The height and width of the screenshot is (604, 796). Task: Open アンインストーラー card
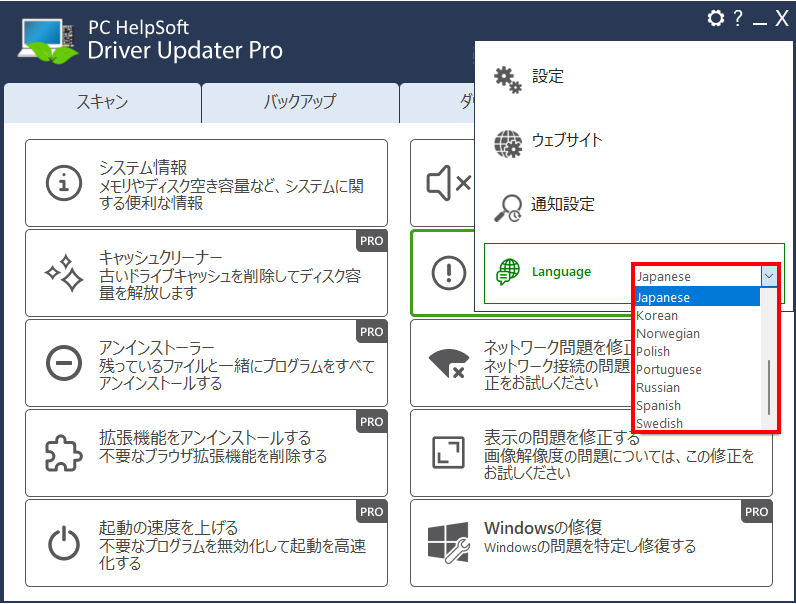pos(207,363)
